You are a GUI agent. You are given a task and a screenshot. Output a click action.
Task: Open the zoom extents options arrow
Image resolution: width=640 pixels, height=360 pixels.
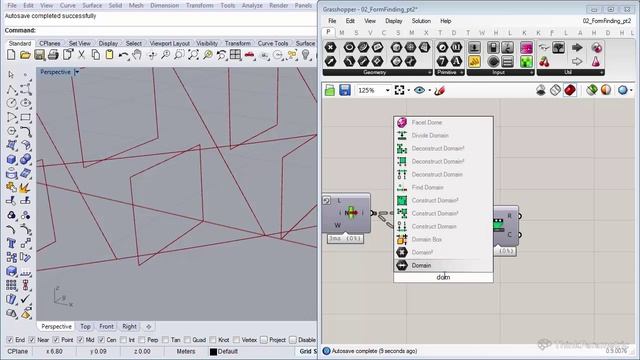coord(409,91)
